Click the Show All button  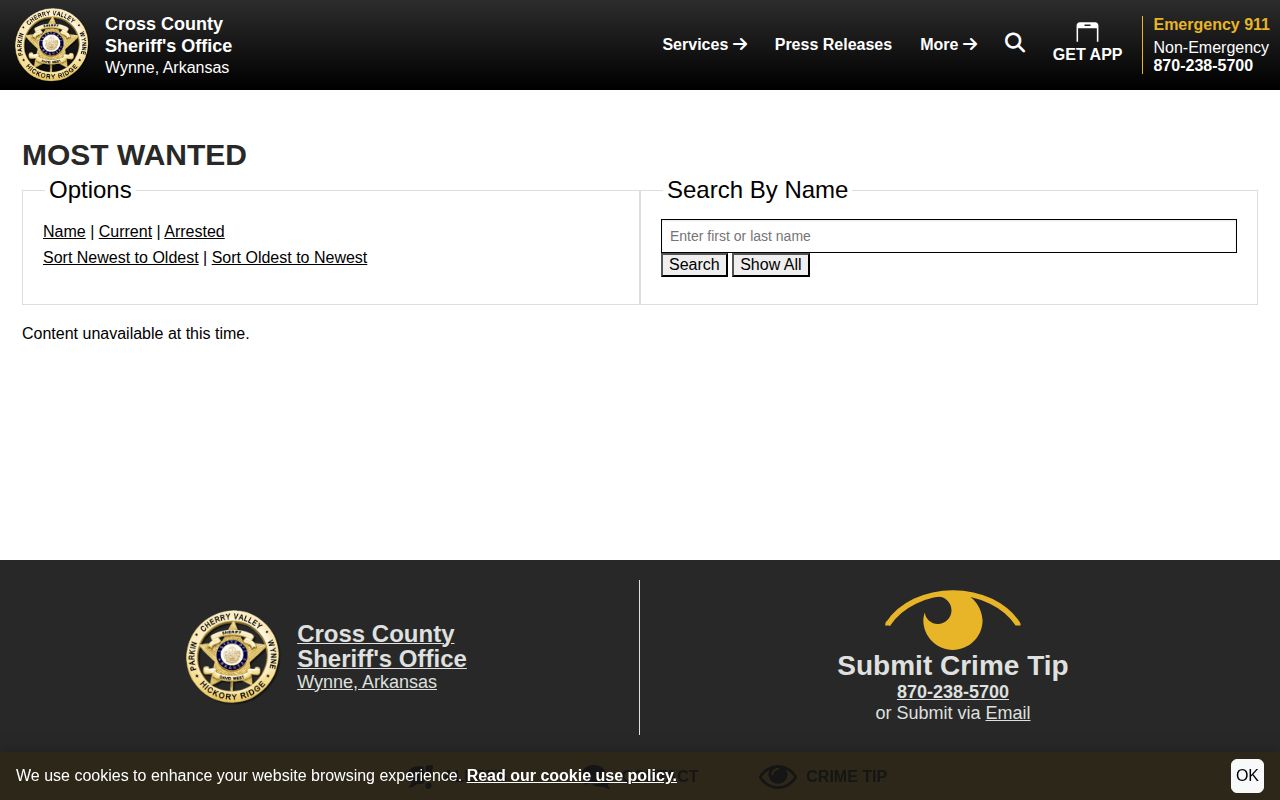pos(771,265)
